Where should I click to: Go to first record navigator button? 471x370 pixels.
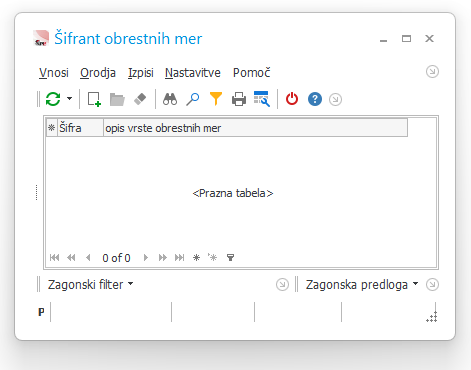(54, 257)
